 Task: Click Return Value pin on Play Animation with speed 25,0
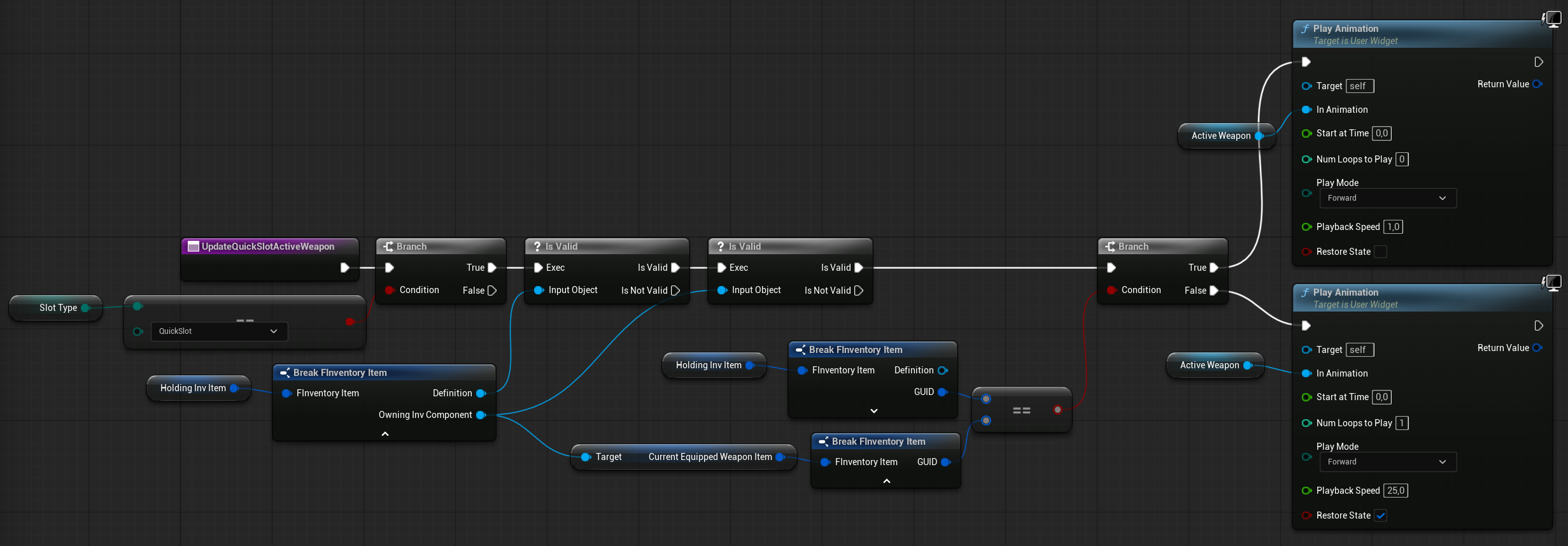(1537, 348)
